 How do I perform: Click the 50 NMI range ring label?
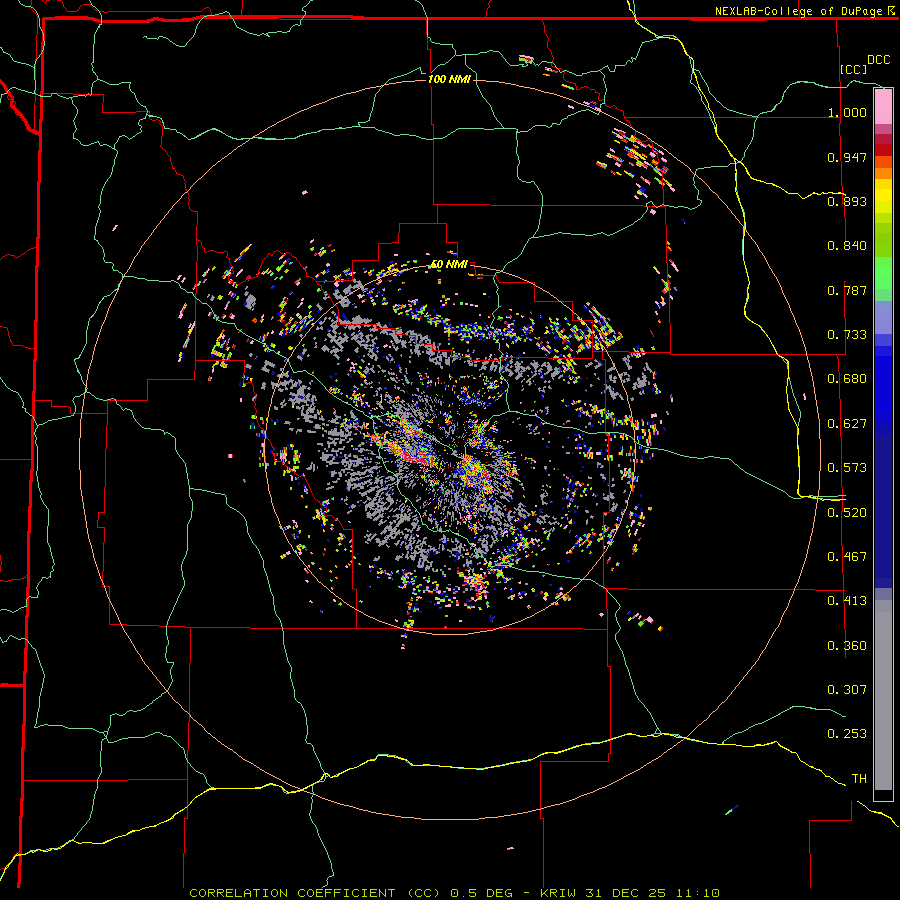(449, 264)
